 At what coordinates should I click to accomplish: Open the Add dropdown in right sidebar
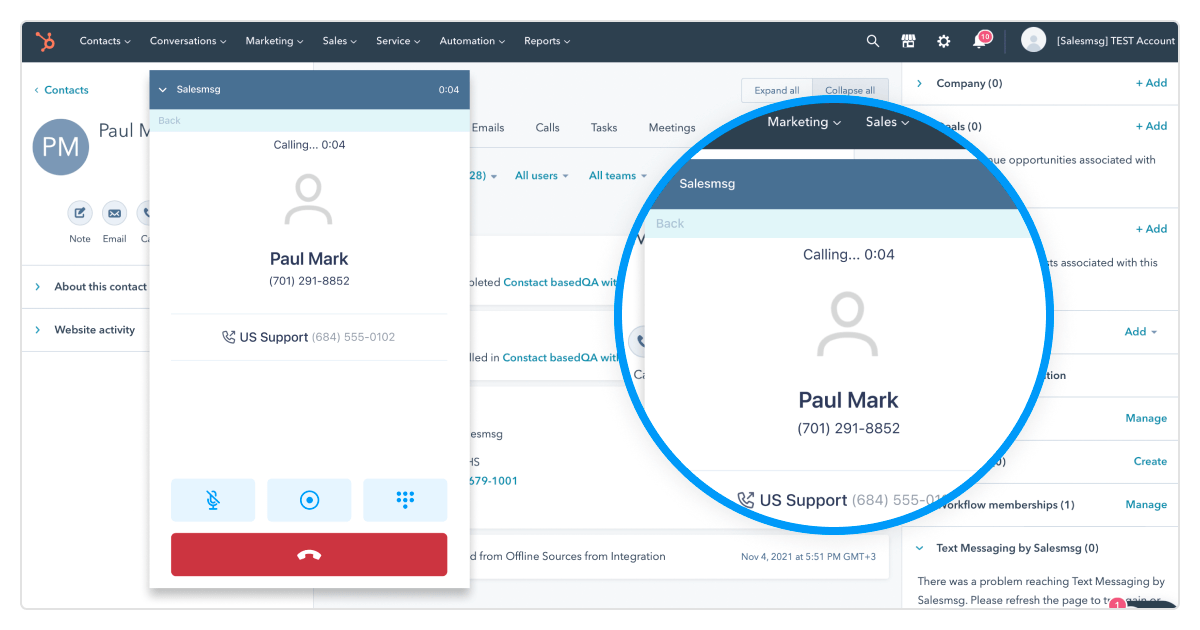[1141, 332]
